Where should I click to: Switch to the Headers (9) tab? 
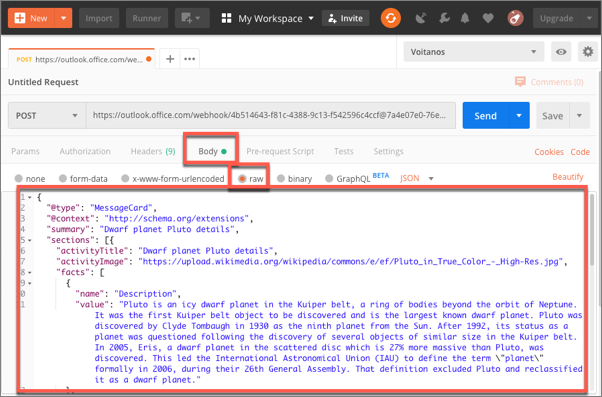(153, 151)
